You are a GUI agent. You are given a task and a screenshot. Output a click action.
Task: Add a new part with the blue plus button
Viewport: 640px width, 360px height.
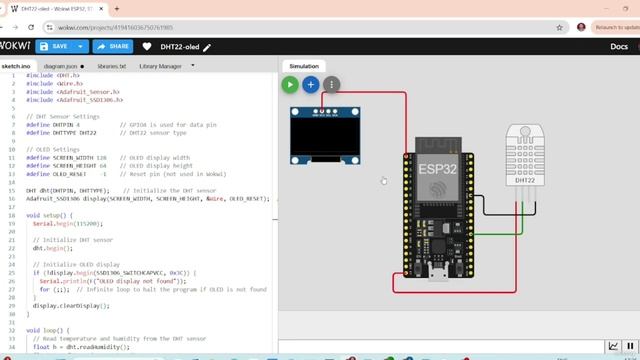pyautogui.click(x=311, y=85)
